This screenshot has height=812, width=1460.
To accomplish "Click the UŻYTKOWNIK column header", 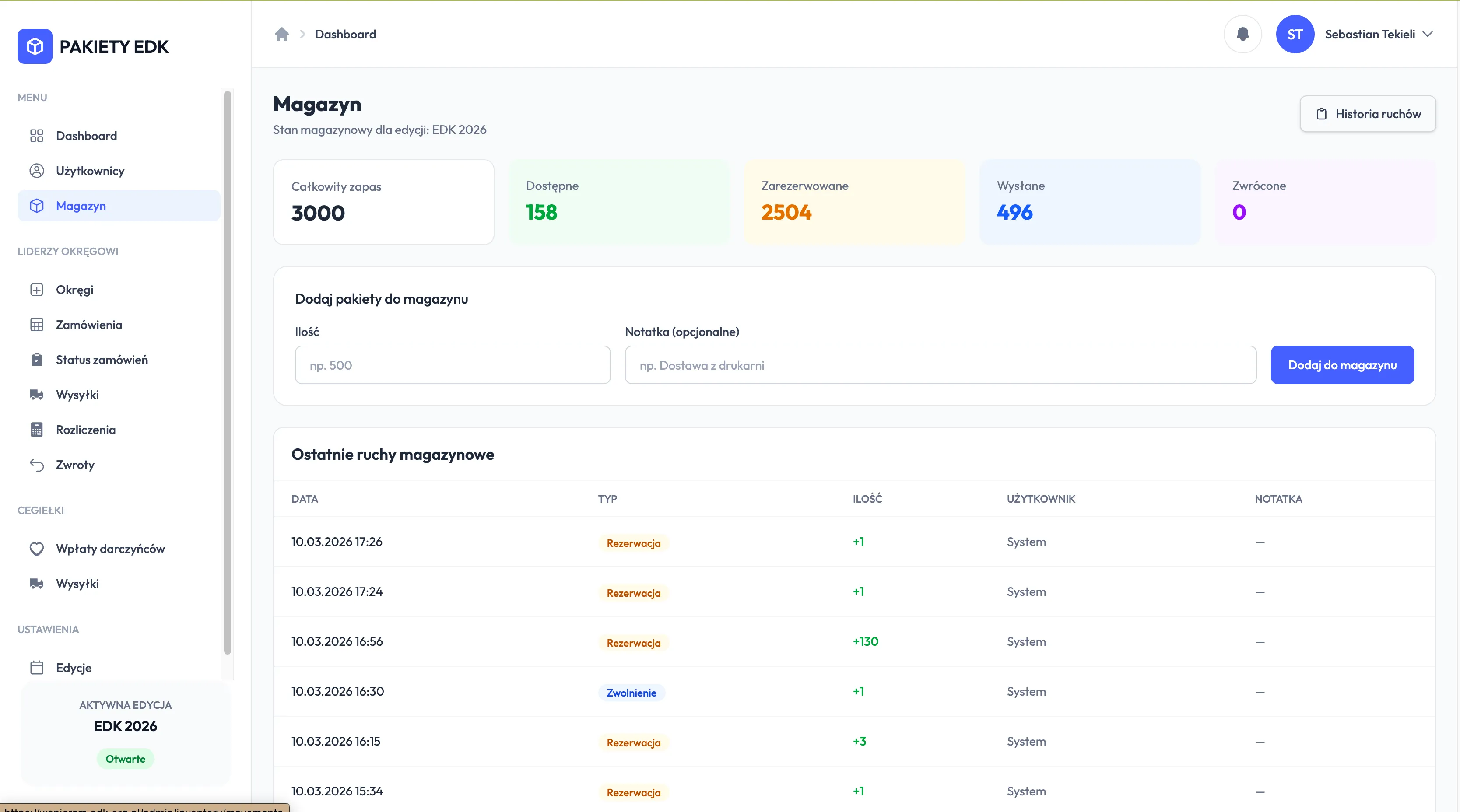I will pyautogui.click(x=1041, y=499).
